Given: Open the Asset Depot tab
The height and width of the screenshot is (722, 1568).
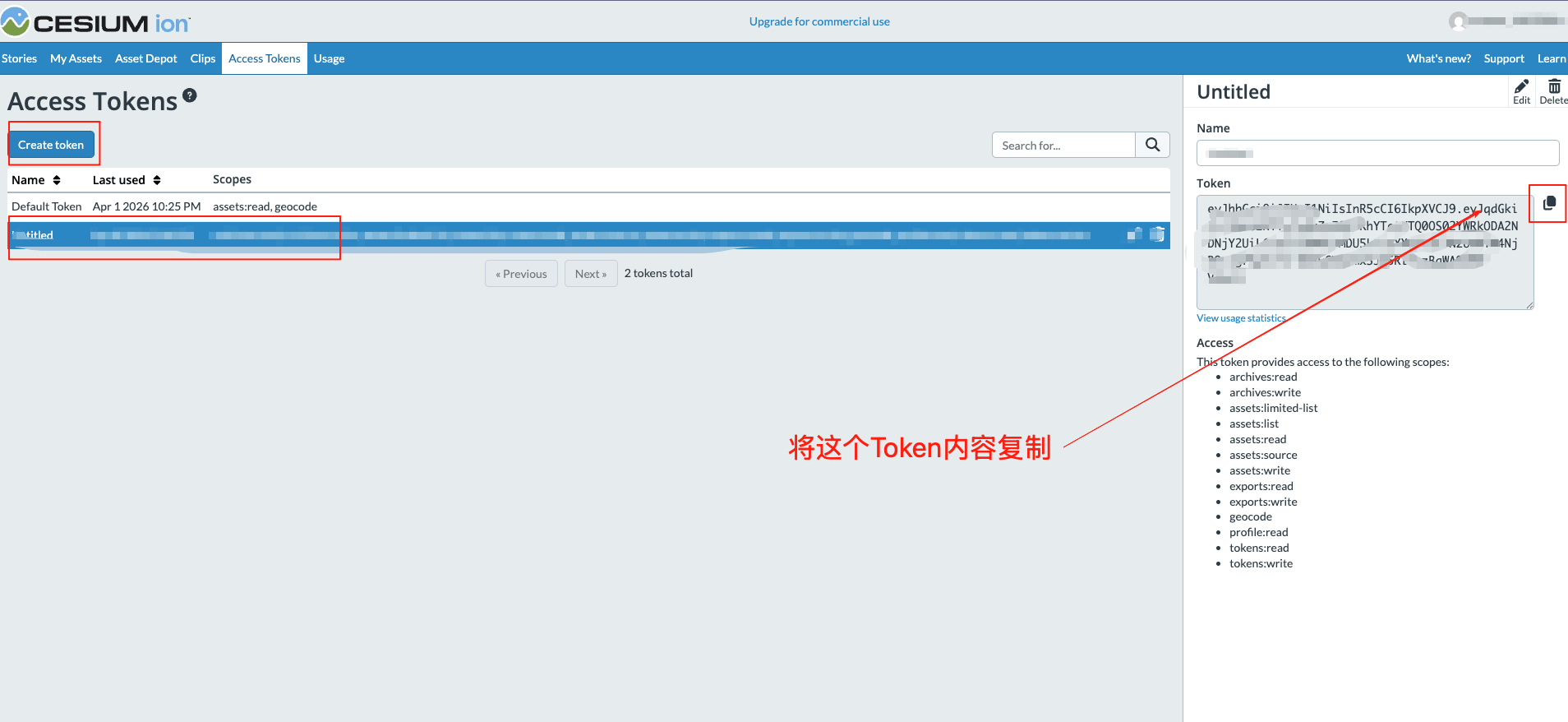Looking at the screenshot, I should point(145,58).
